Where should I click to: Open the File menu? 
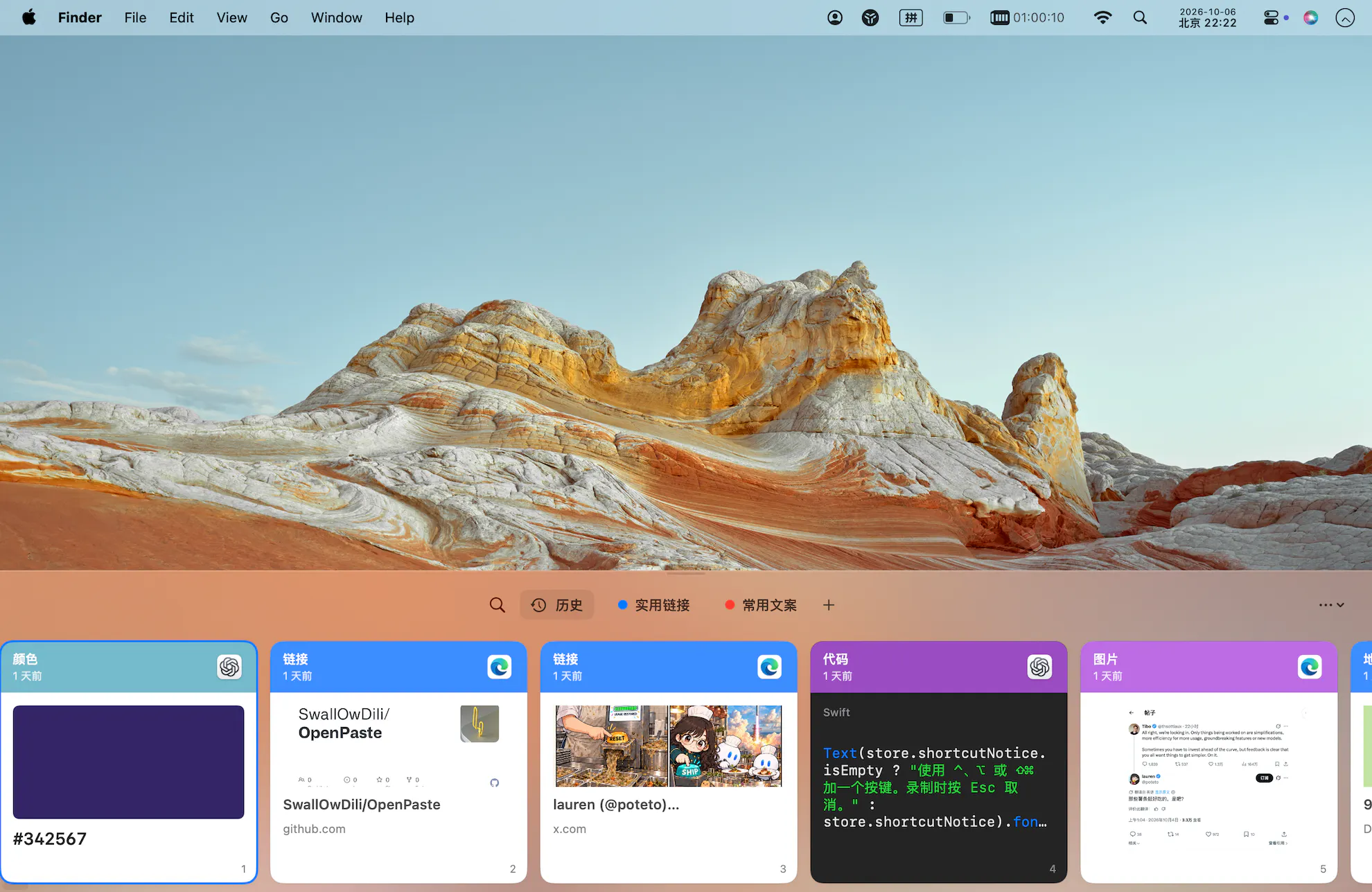[135, 17]
